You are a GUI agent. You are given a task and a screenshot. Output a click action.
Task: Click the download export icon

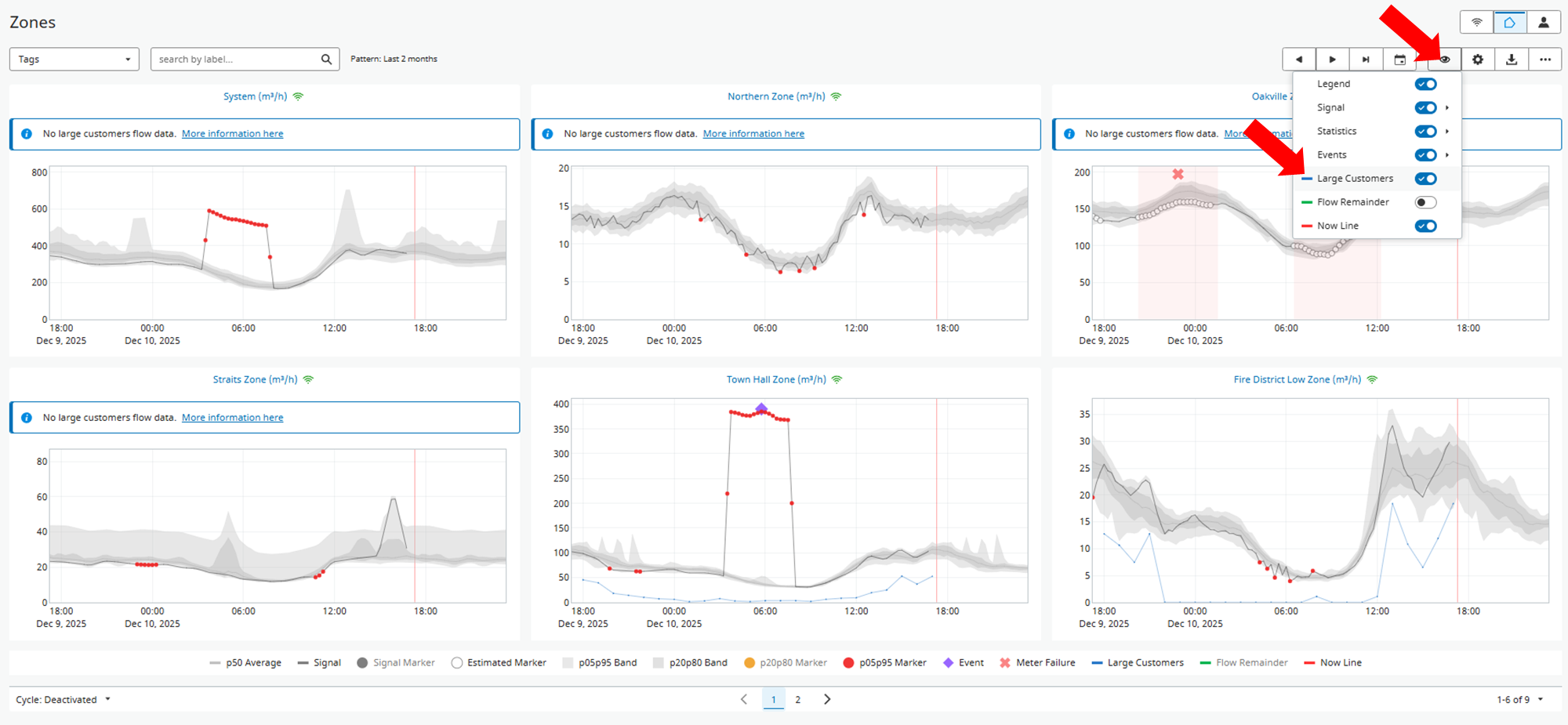(x=1512, y=60)
